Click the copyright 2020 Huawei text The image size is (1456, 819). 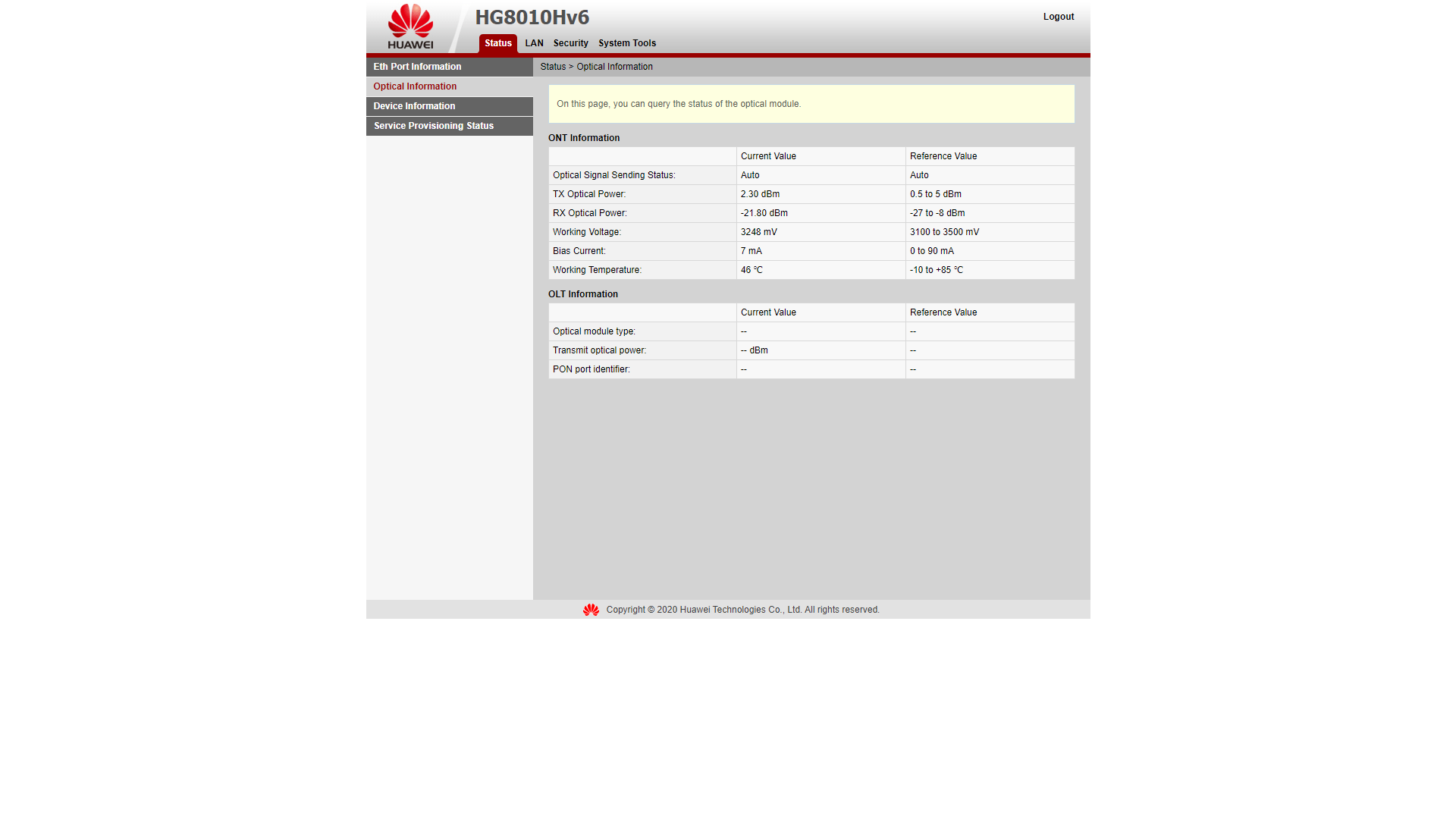743,610
